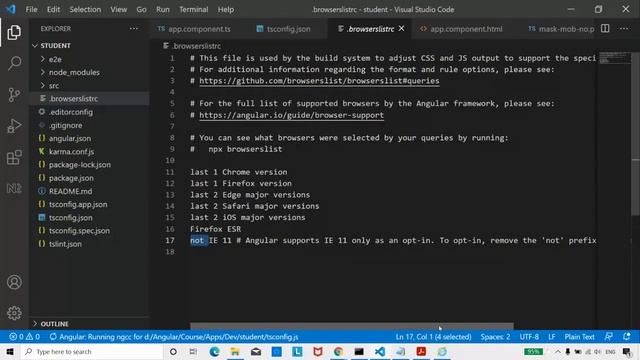640x360 pixels.
Task: Open the View menu
Action: pyautogui.click(x=118, y=9)
